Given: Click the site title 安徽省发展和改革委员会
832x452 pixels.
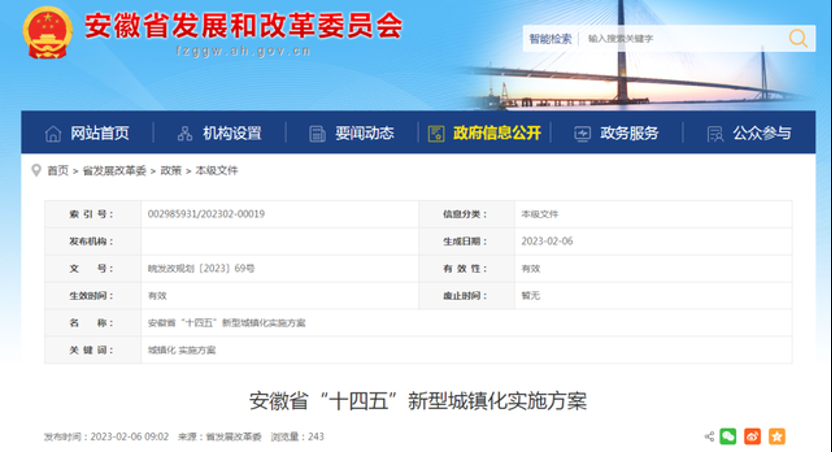Looking at the screenshot, I should 243,26.
